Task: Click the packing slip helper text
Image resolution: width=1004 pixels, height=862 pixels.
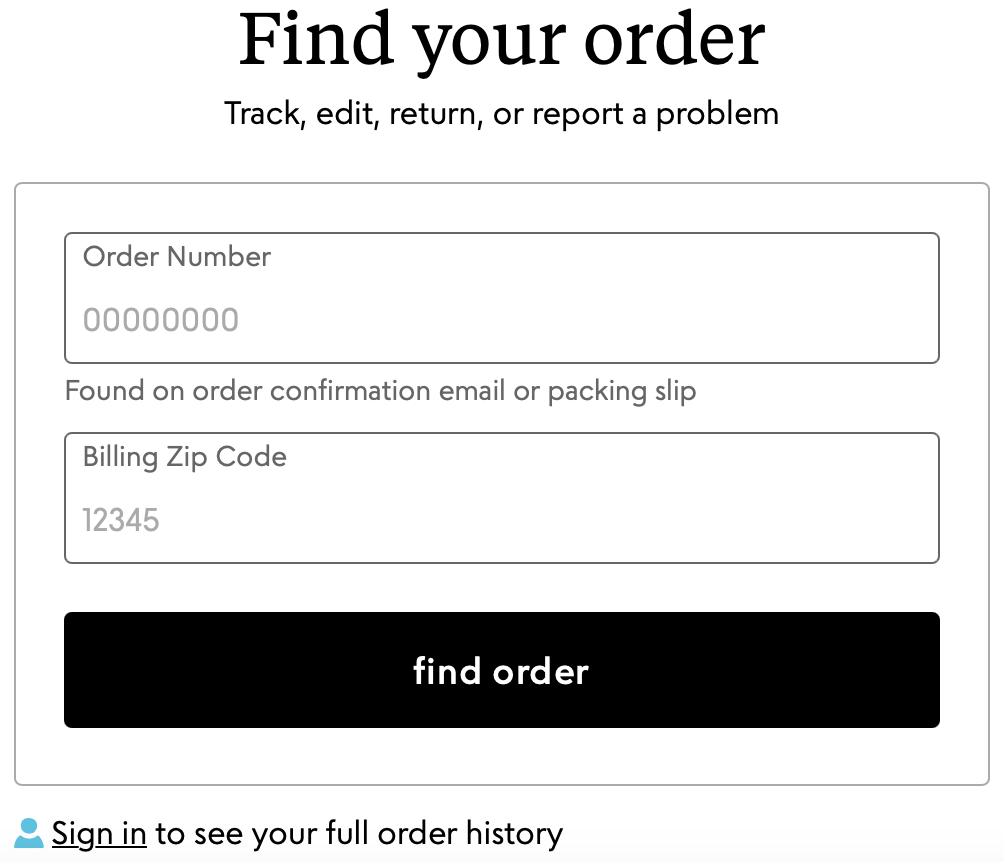Action: pos(380,391)
